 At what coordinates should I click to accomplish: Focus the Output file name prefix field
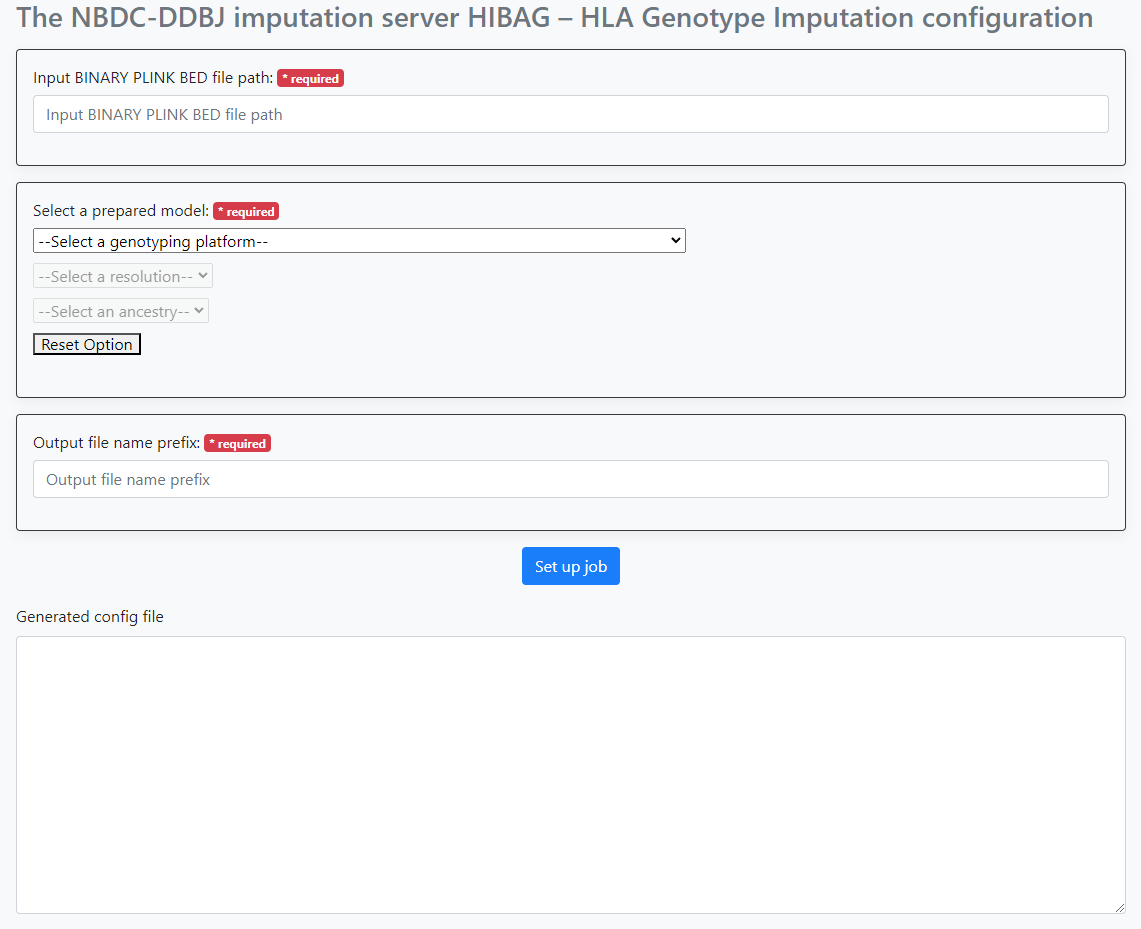[x=570, y=479]
